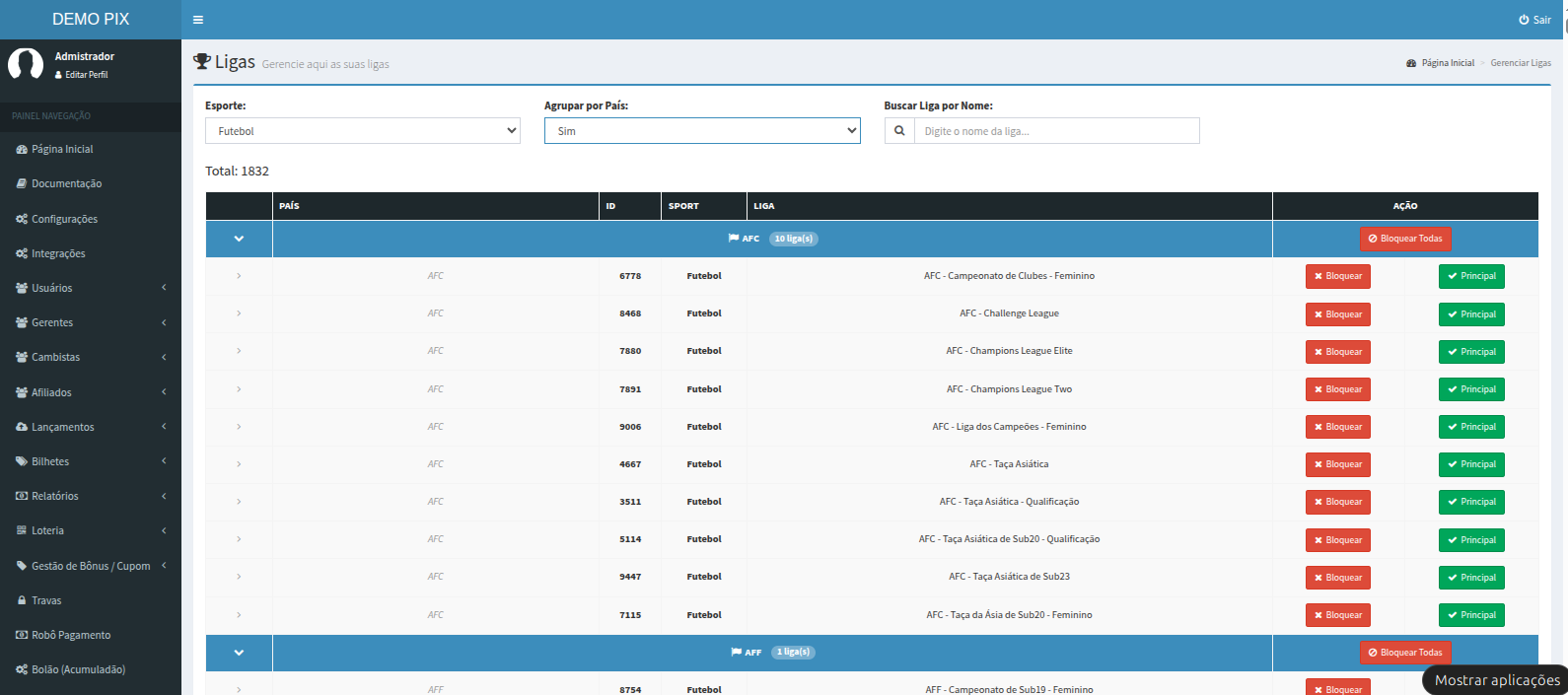Open the Esporte dropdown showing Futebol
1568x695 pixels.
tap(362, 131)
